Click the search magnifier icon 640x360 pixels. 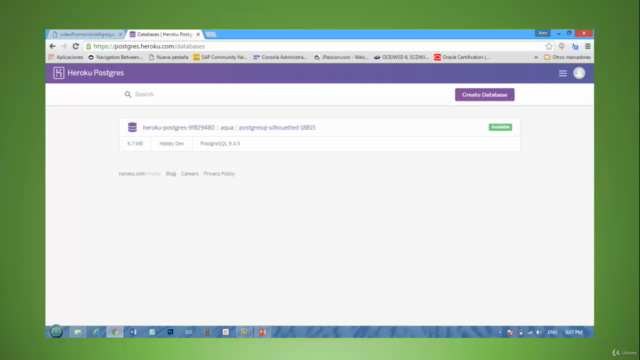click(x=128, y=94)
